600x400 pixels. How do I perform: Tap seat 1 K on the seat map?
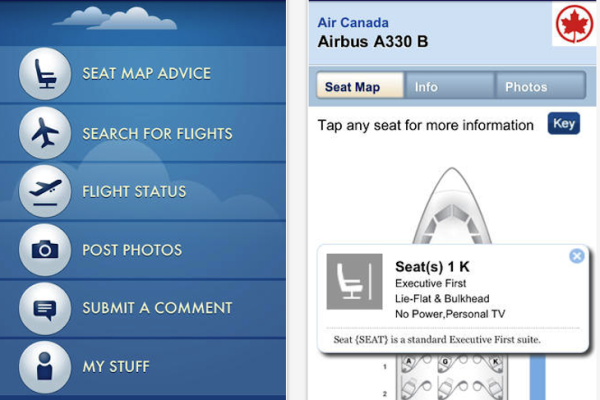point(496,362)
